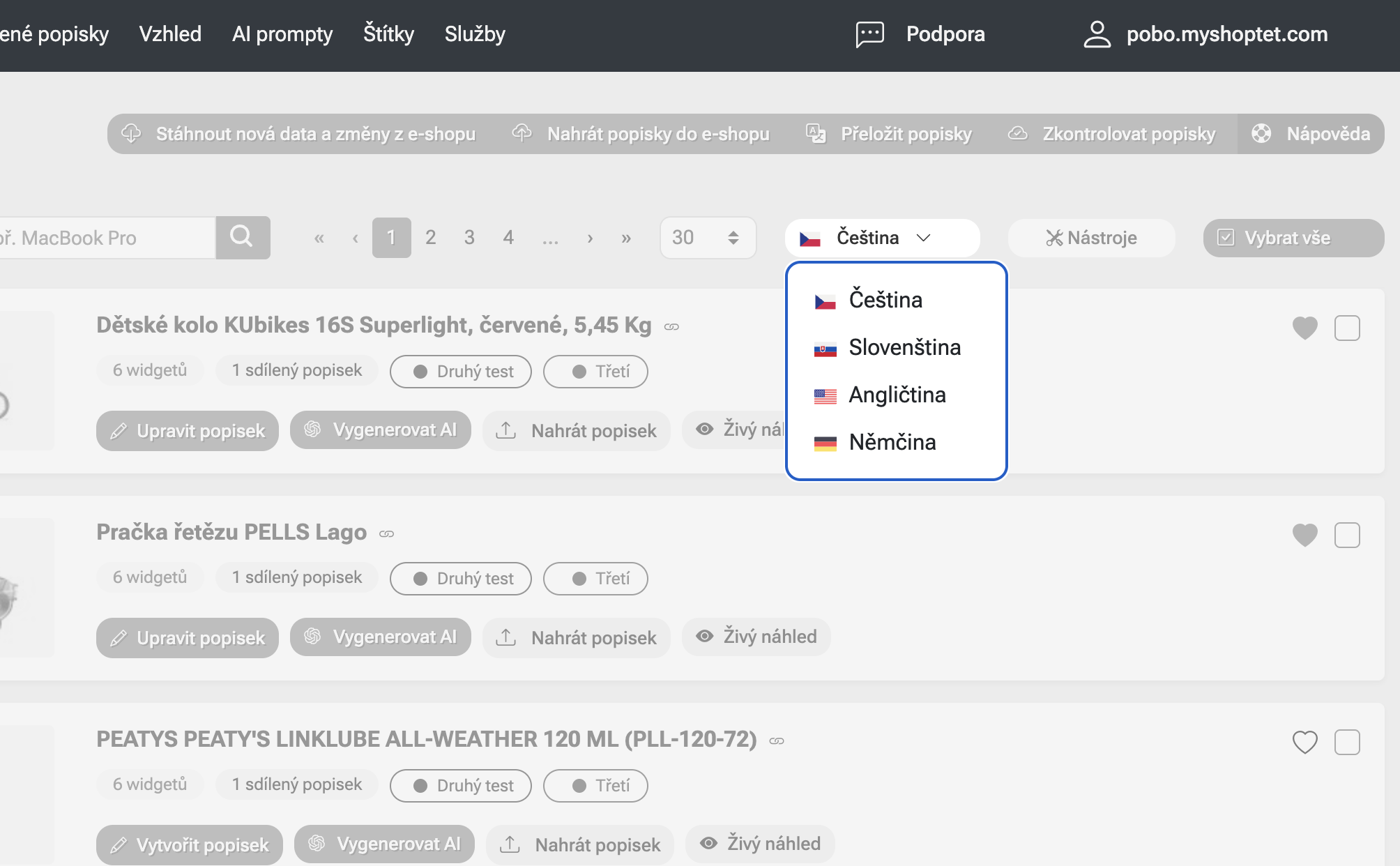1400x866 pixels.
Task: Open the Podpora chat bubble icon
Action: click(x=869, y=34)
